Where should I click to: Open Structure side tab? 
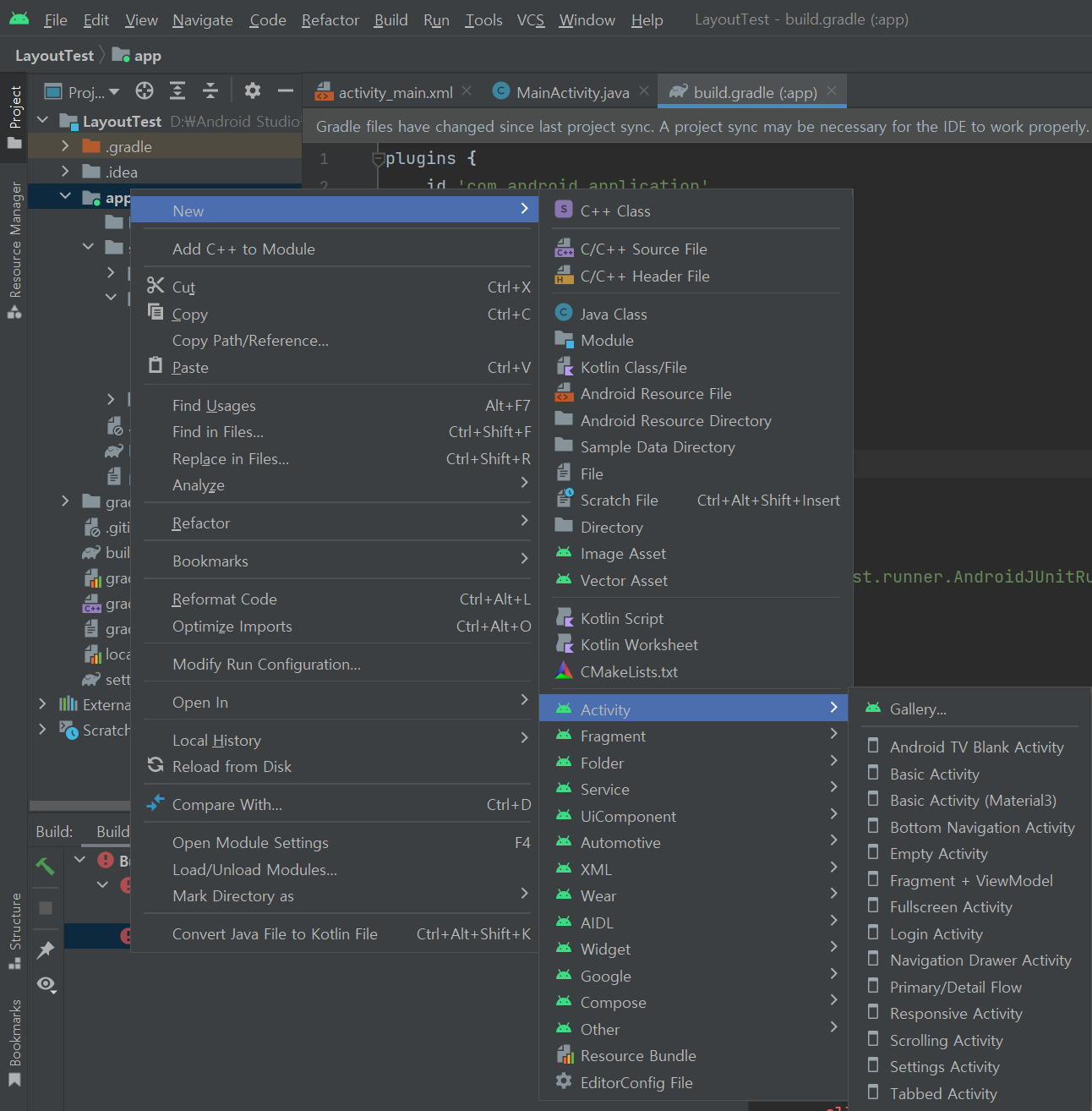(x=14, y=930)
